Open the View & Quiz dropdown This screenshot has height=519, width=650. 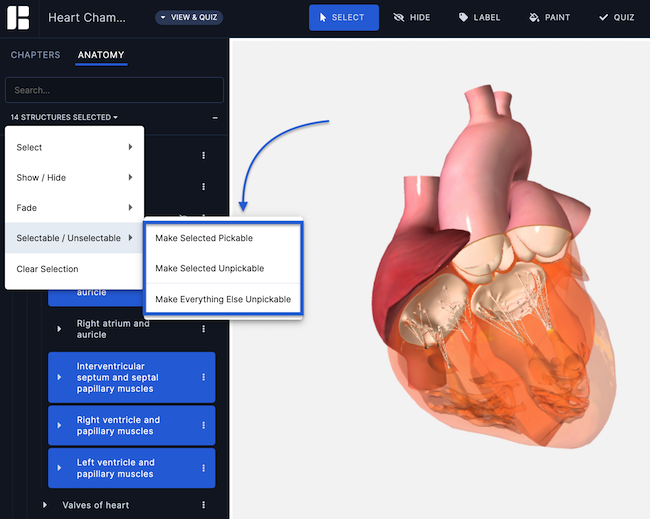(x=189, y=17)
